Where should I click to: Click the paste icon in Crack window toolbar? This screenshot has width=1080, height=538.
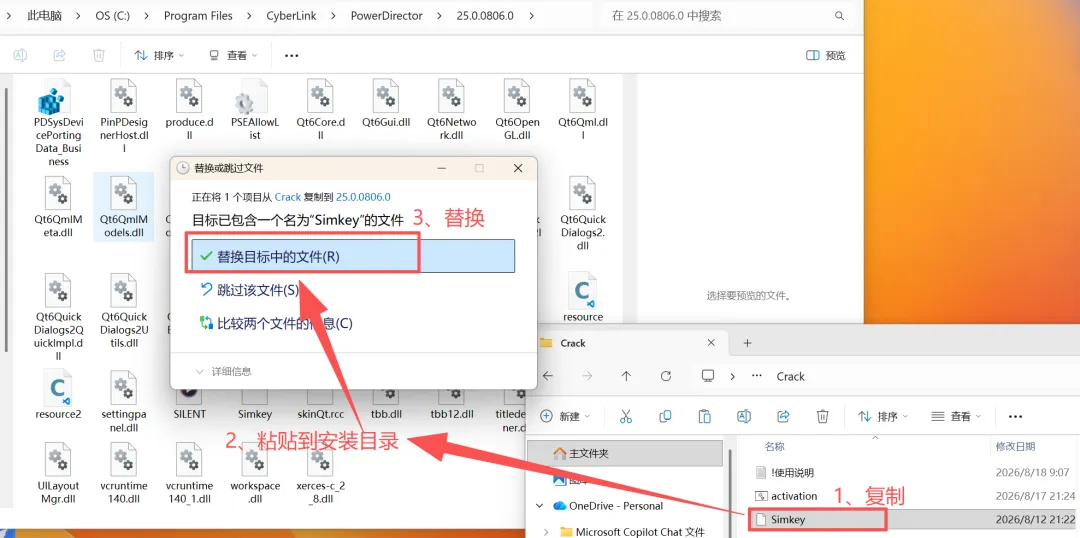pos(705,416)
